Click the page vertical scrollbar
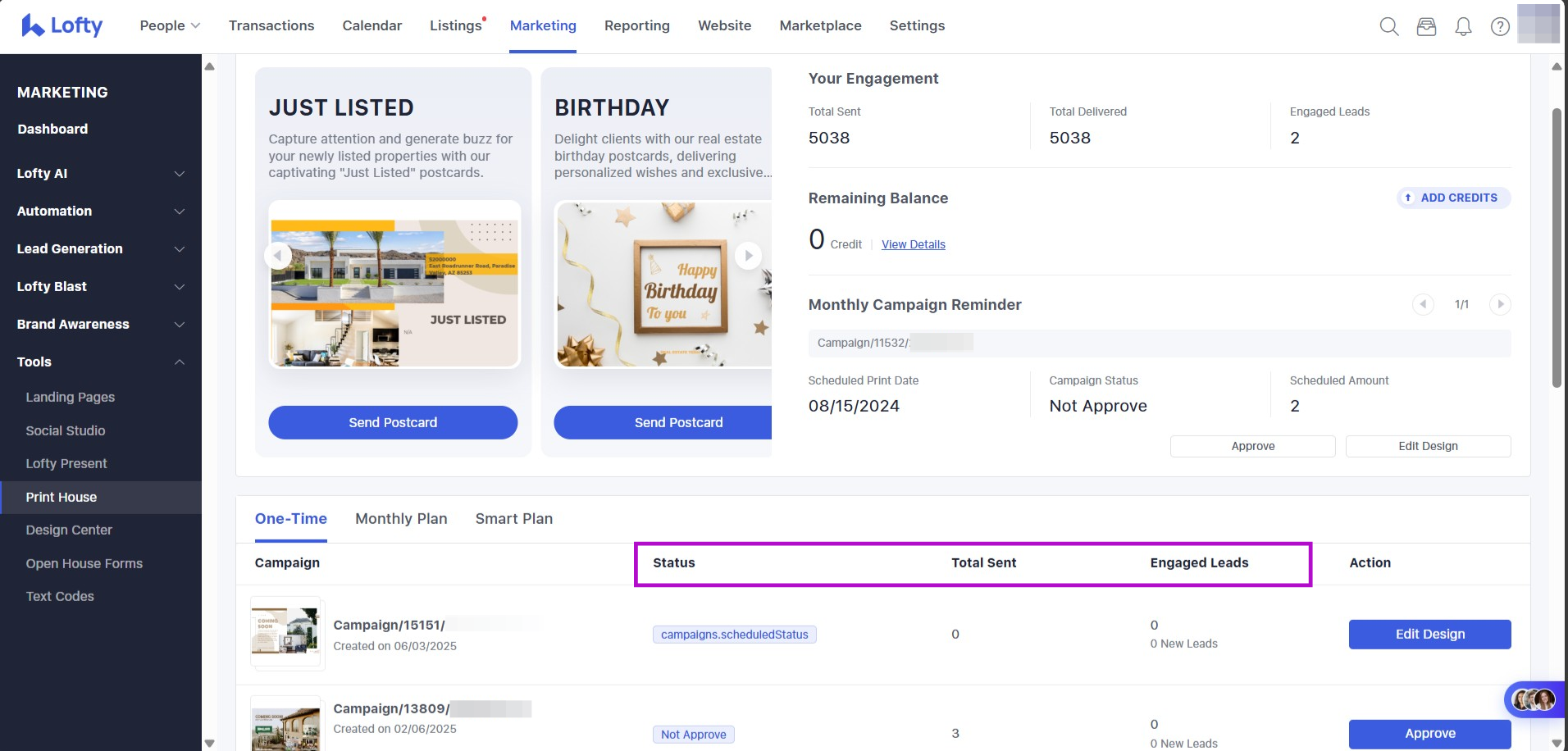Viewport: 1568px width, 751px height. pos(1557,246)
